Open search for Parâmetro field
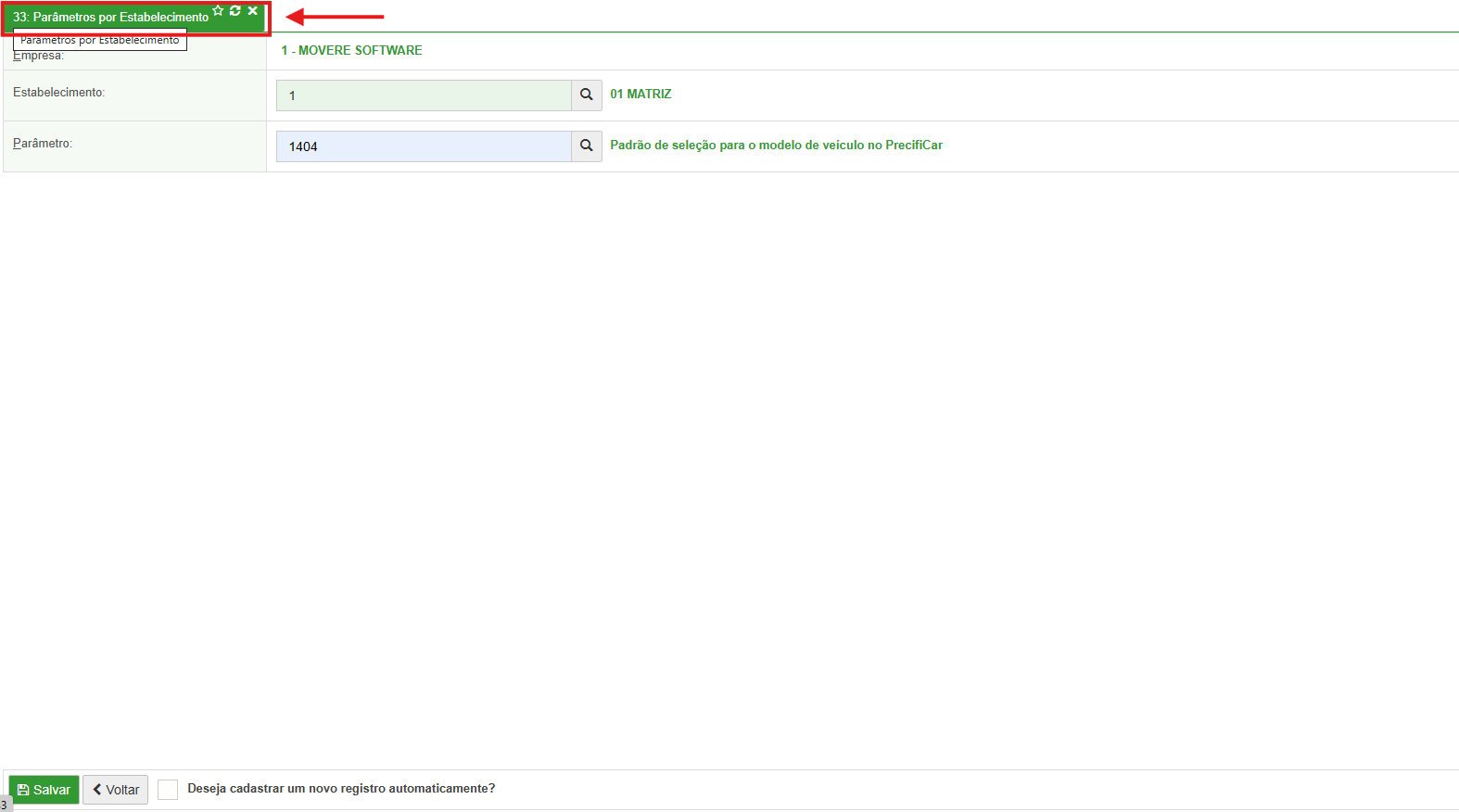1459x812 pixels. pyautogui.click(x=587, y=146)
